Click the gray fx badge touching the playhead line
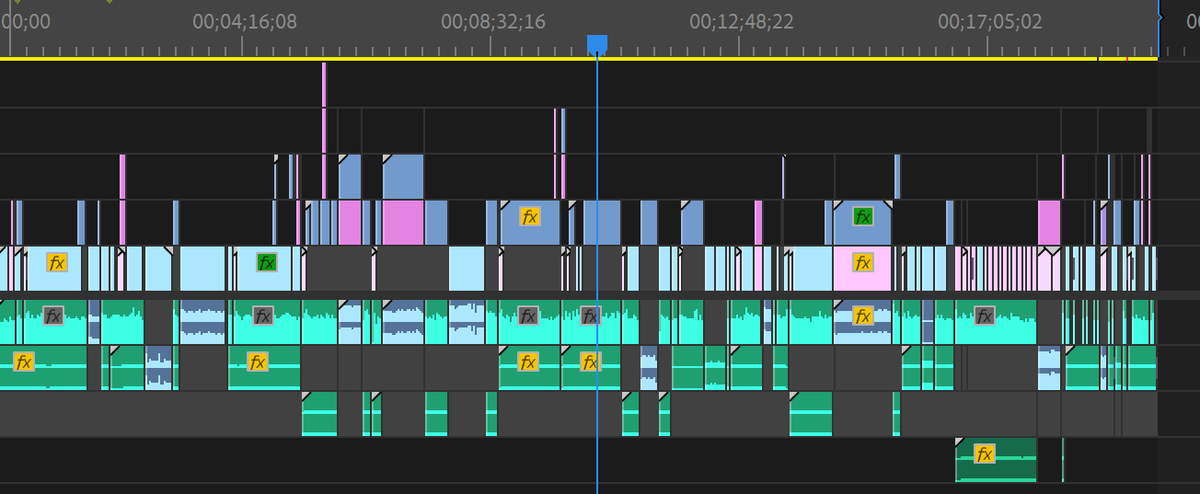 [x=590, y=316]
